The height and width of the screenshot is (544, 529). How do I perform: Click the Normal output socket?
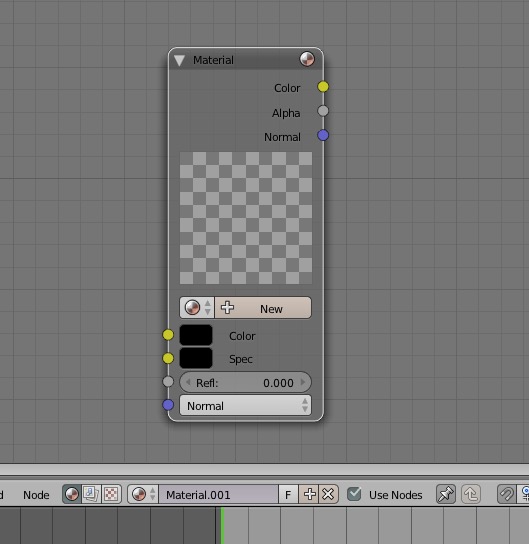point(323,135)
